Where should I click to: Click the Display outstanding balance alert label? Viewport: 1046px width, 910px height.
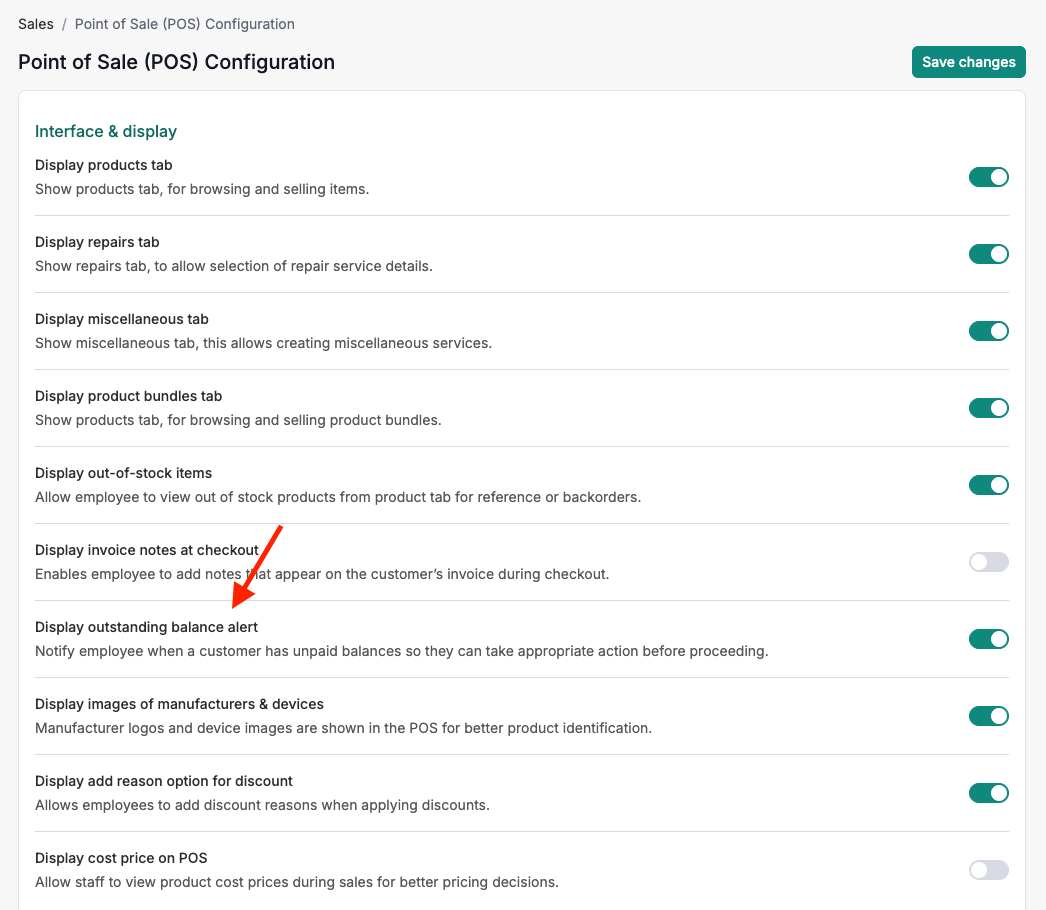pos(146,627)
